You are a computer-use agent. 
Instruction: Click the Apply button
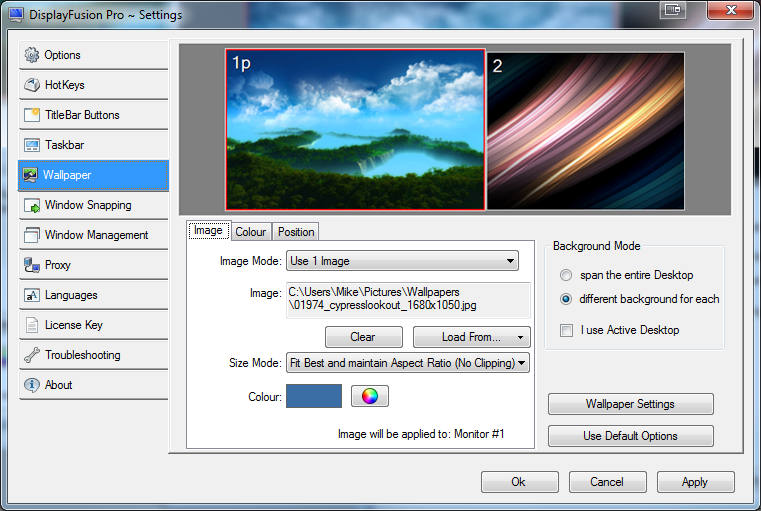click(x=695, y=482)
